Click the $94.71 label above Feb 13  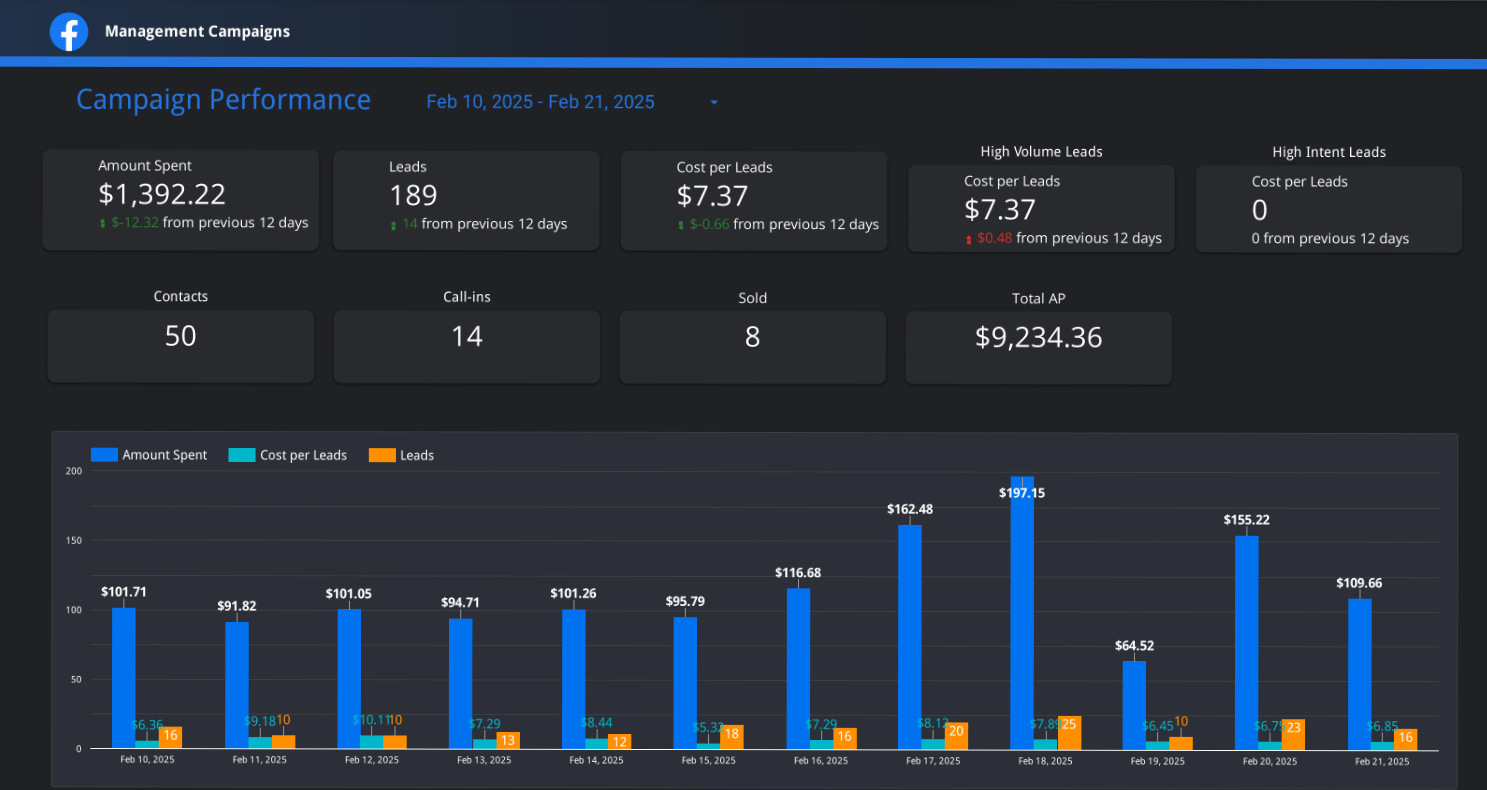pyautogui.click(x=461, y=603)
